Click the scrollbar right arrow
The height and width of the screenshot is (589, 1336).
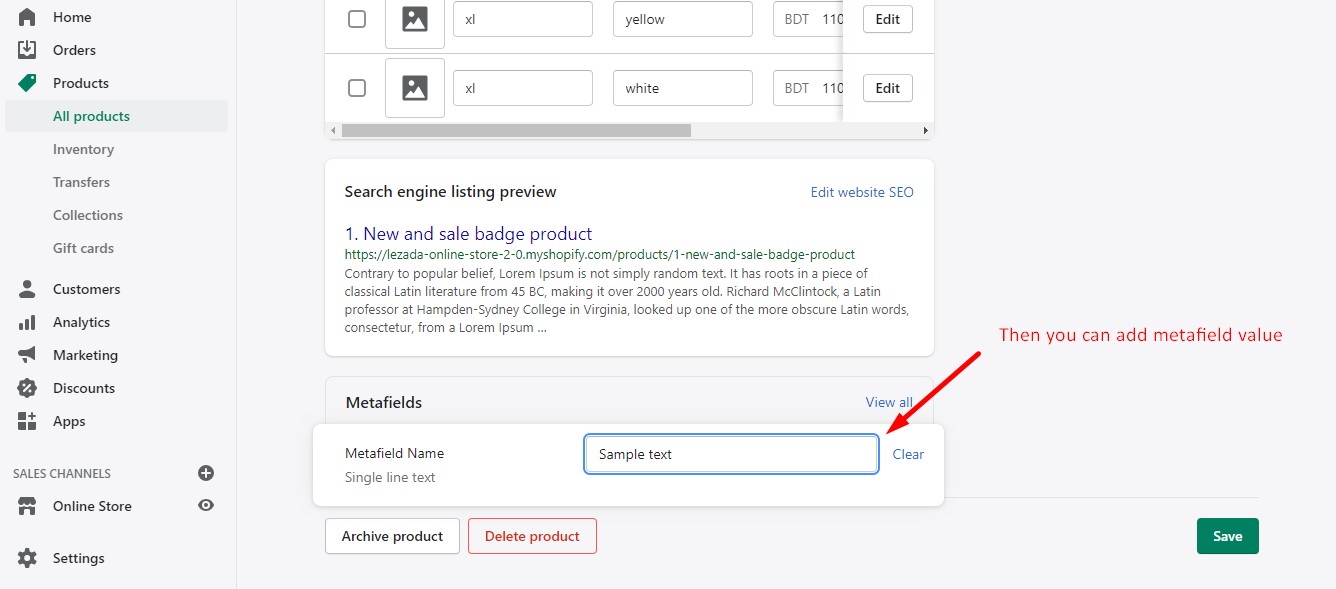pos(926,130)
